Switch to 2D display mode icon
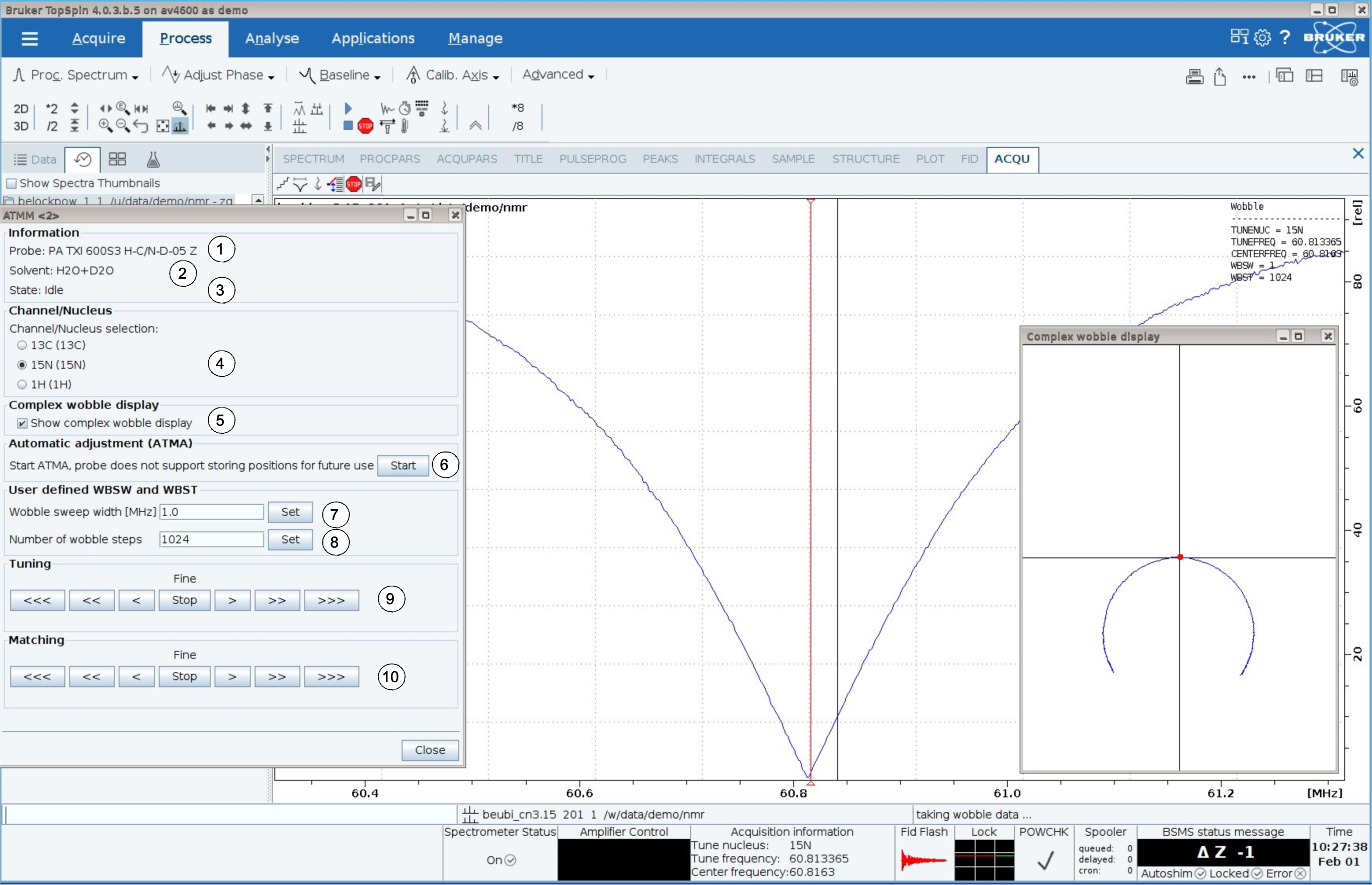This screenshot has height=885, width=1372. tap(21, 109)
